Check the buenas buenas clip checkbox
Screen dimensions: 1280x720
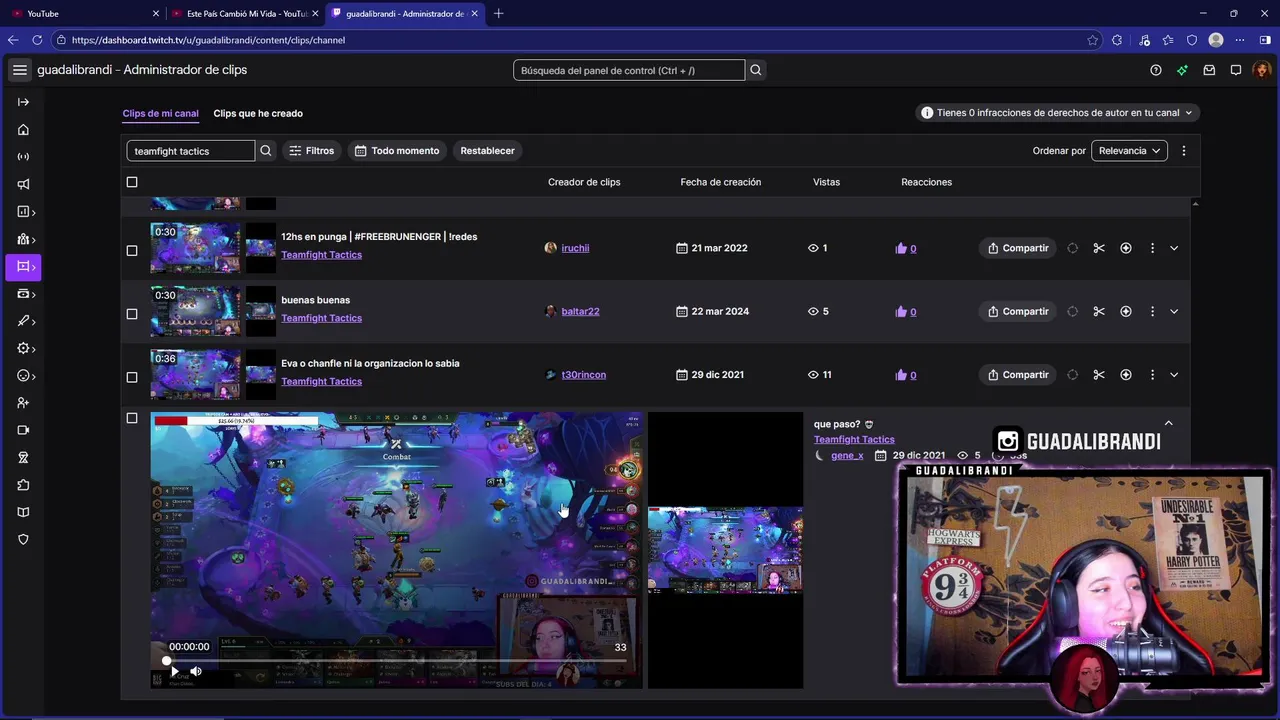pos(132,314)
